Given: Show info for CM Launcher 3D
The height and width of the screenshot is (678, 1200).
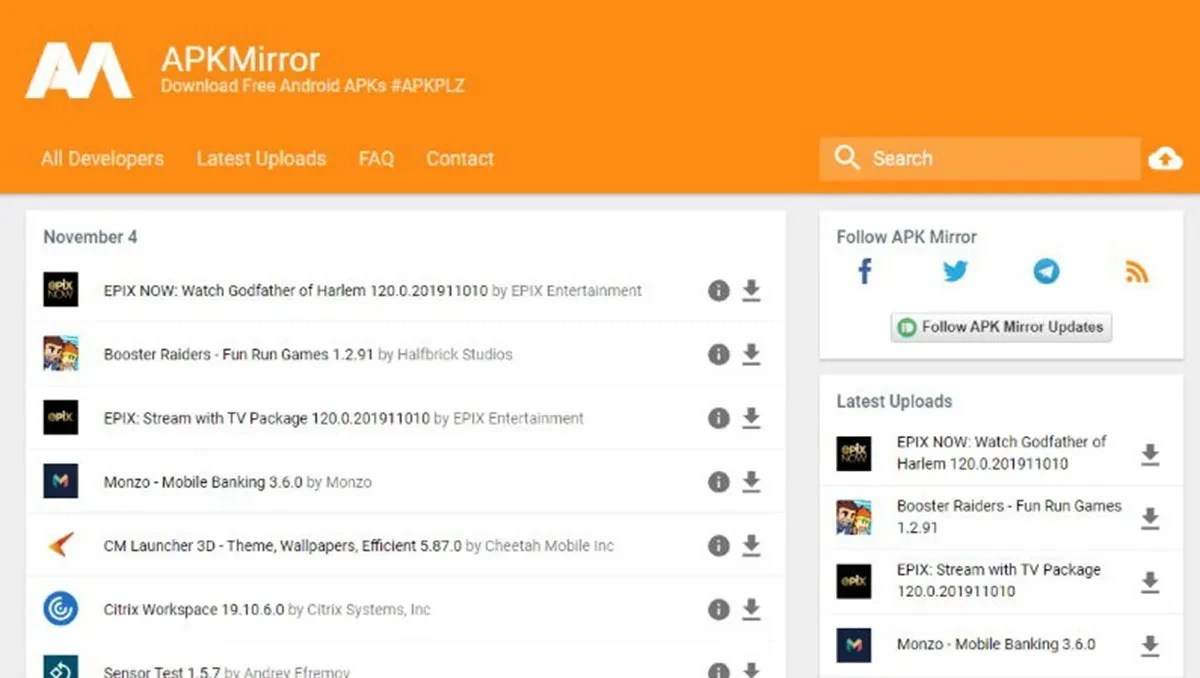Looking at the screenshot, I should click(718, 545).
